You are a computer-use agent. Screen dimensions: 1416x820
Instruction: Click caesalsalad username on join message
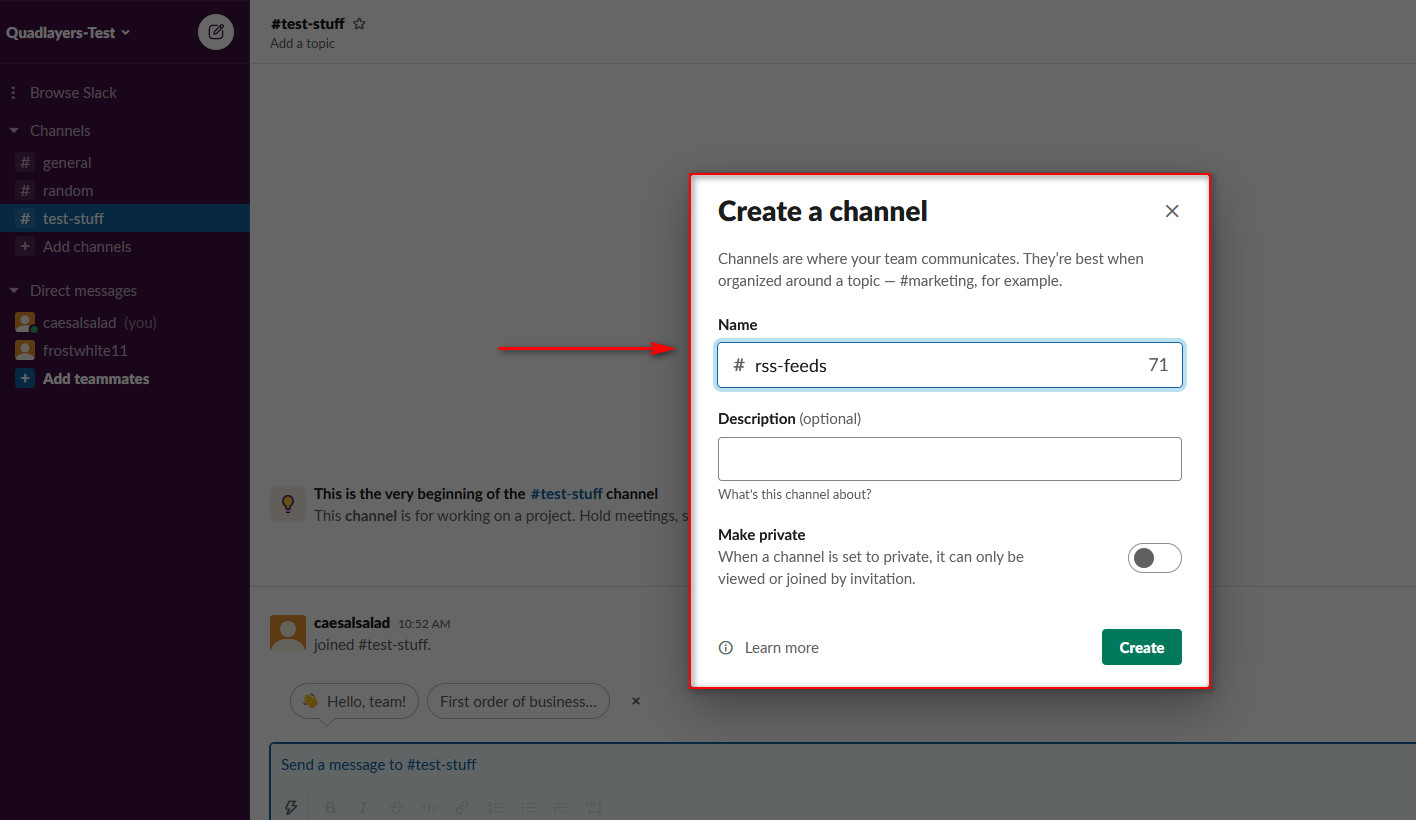pos(352,622)
